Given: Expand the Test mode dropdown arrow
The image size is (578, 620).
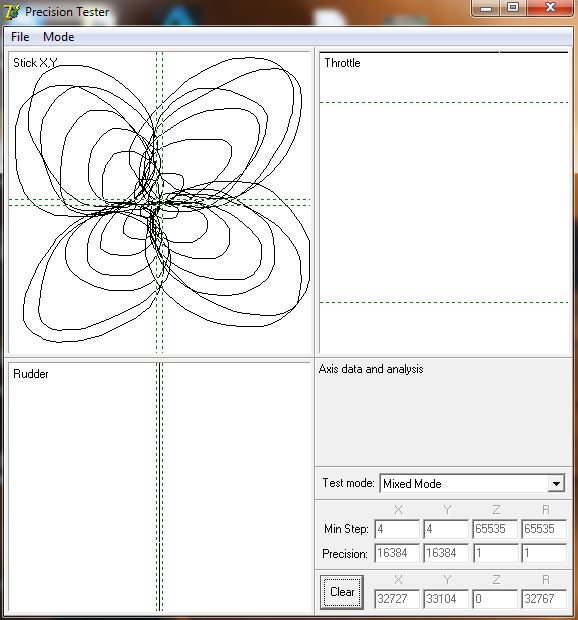Looking at the screenshot, I should click(x=556, y=484).
